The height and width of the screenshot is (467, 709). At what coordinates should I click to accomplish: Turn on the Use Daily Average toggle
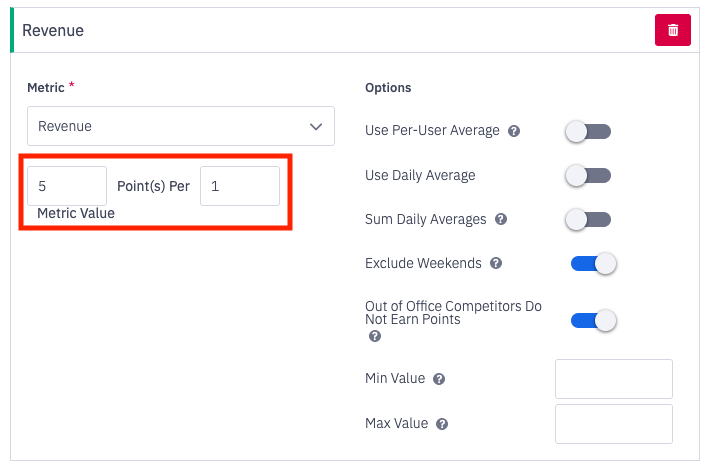coord(588,176)
